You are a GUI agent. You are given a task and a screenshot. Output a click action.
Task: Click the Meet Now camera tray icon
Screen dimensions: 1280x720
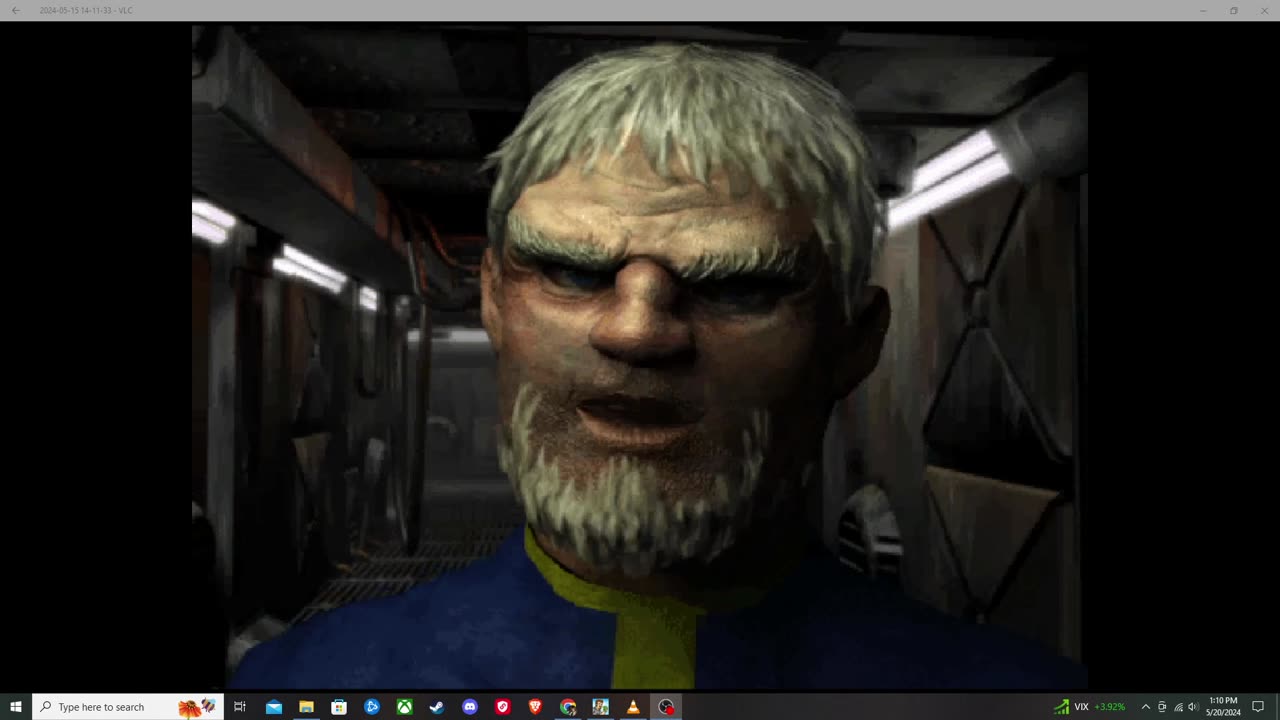(x=1162, y=707)
